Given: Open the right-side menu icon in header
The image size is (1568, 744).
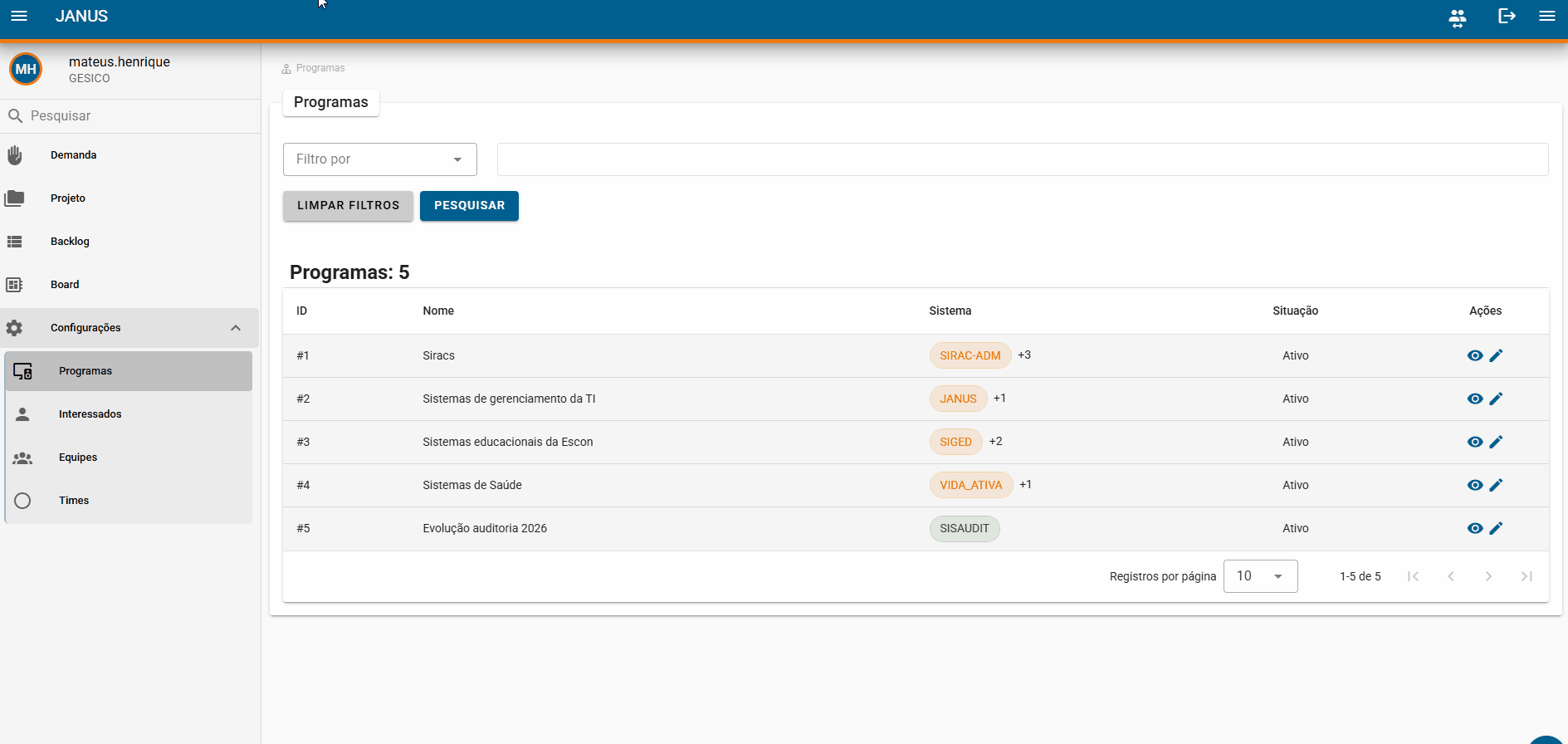Looking at the screenshot, I should pyautogui.click(x=1547, y=16).
